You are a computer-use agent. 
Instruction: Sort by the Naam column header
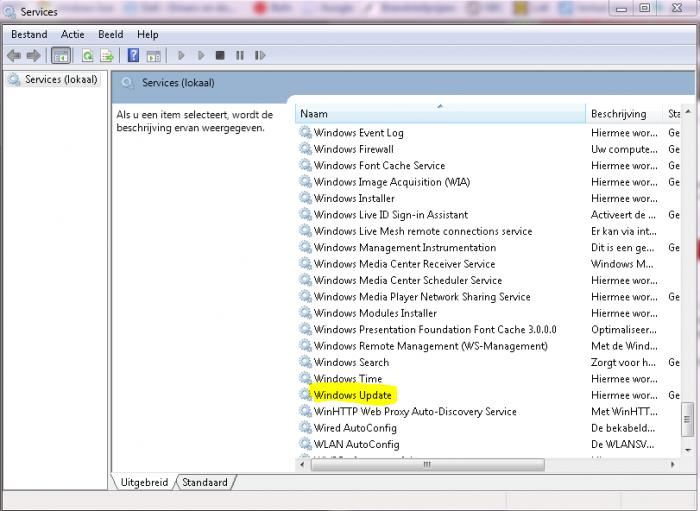(440, 114)
